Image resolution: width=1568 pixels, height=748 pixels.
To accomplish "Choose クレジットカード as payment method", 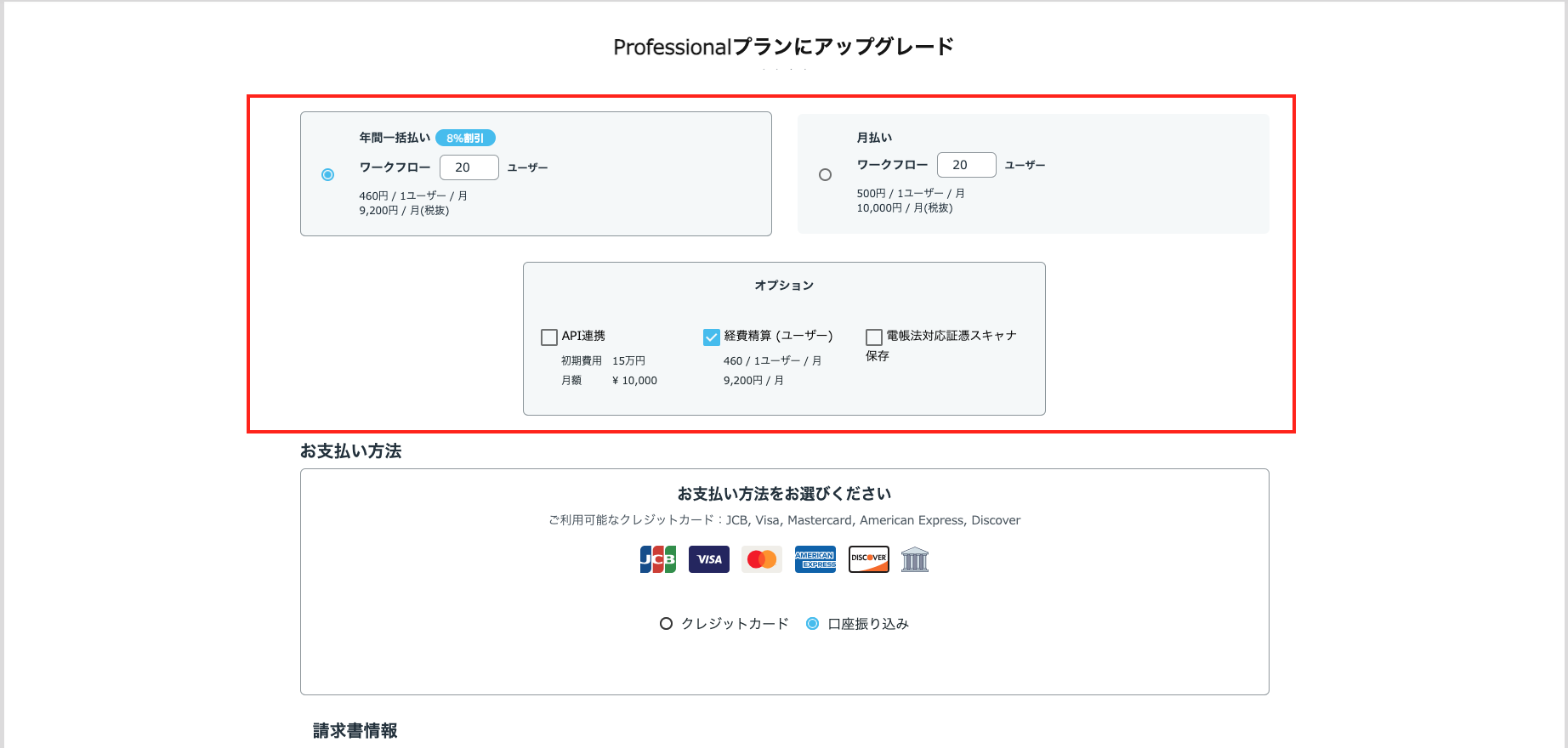I will [x=667, y=624].
